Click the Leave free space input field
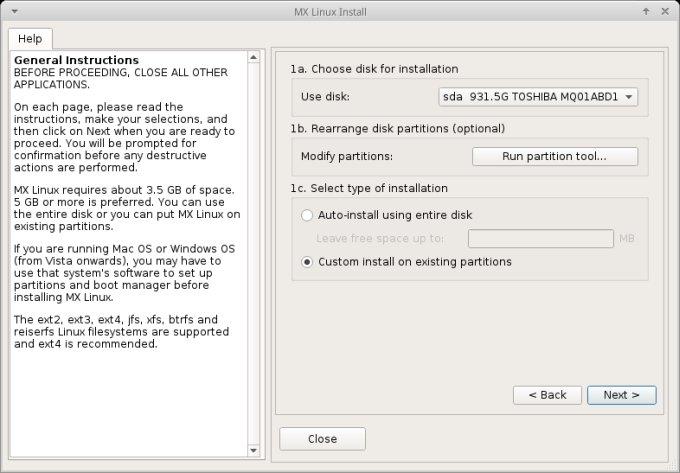Image resolution: width=680 pixels, height=473 pixels. [541, 238]
